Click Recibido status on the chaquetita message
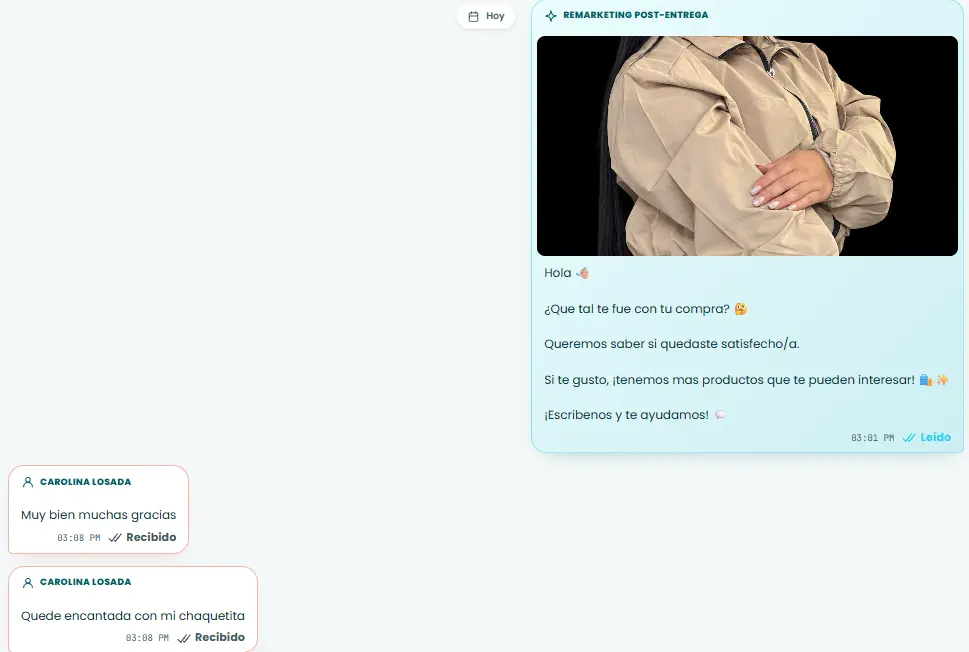Screen dimensions: 969x652 pyautogui.click(x=219, y=637)
